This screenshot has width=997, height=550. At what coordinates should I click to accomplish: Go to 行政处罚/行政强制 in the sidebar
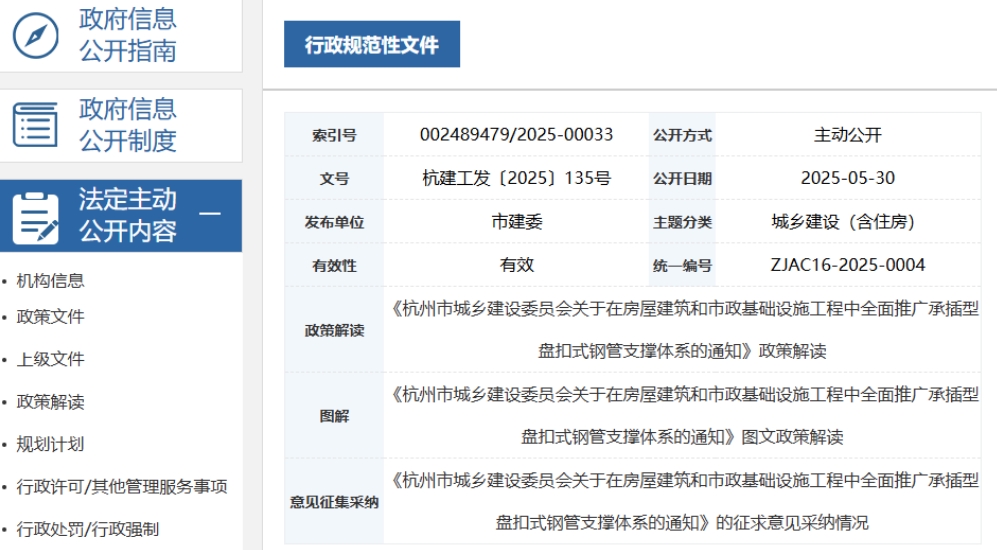point(87,529)
